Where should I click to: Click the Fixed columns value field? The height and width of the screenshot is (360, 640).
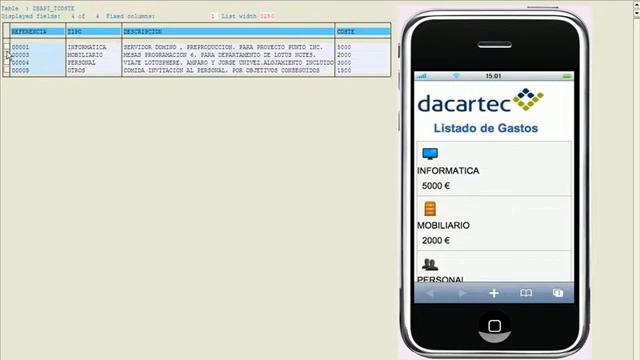point(212,16)
